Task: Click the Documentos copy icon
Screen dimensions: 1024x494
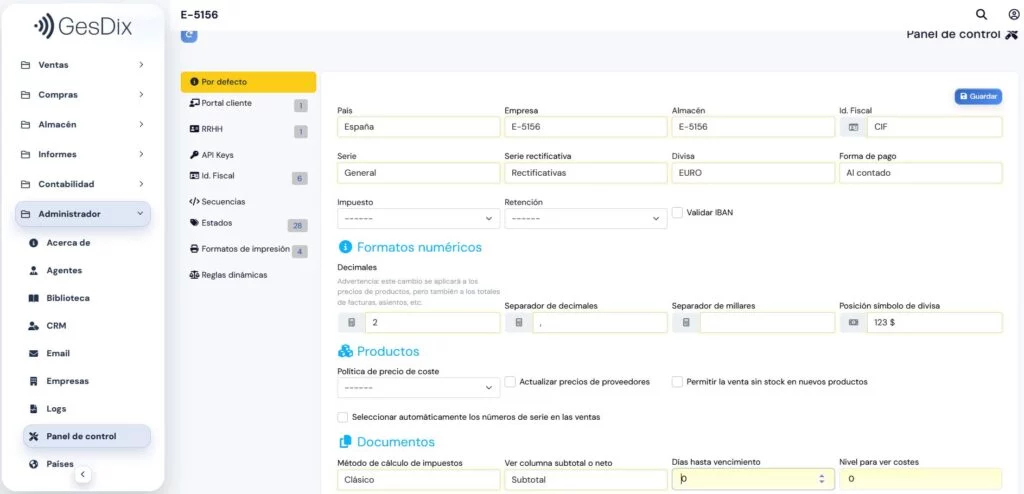Action: [345, 442]
